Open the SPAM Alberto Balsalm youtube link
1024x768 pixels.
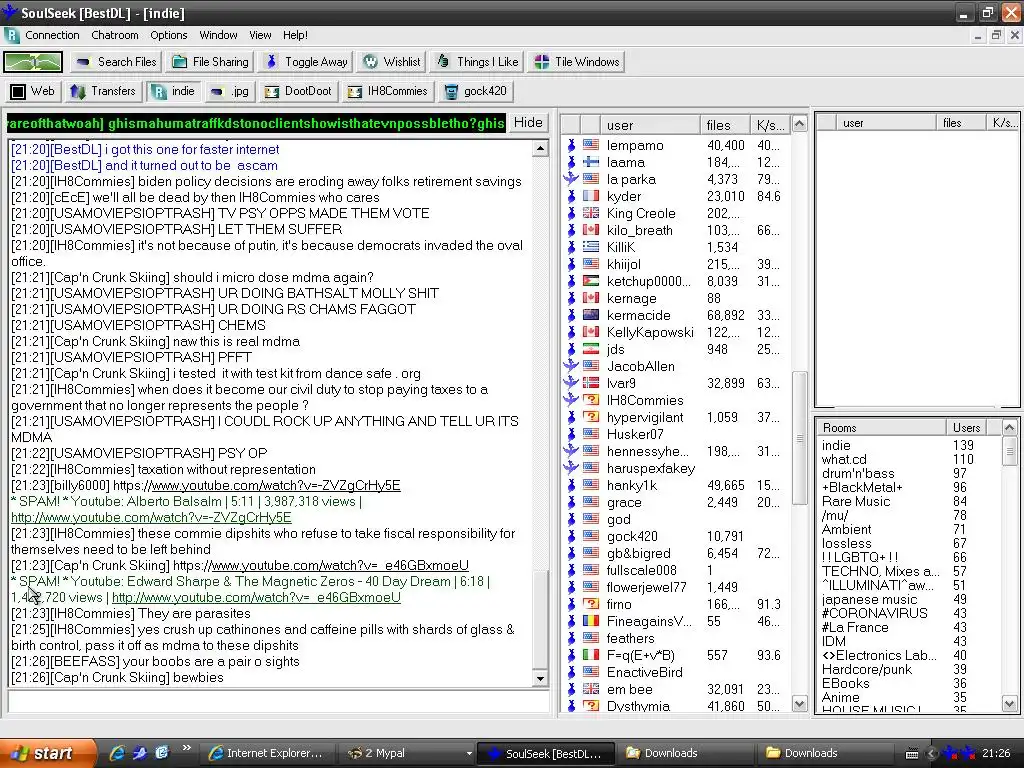click(151, 518)
